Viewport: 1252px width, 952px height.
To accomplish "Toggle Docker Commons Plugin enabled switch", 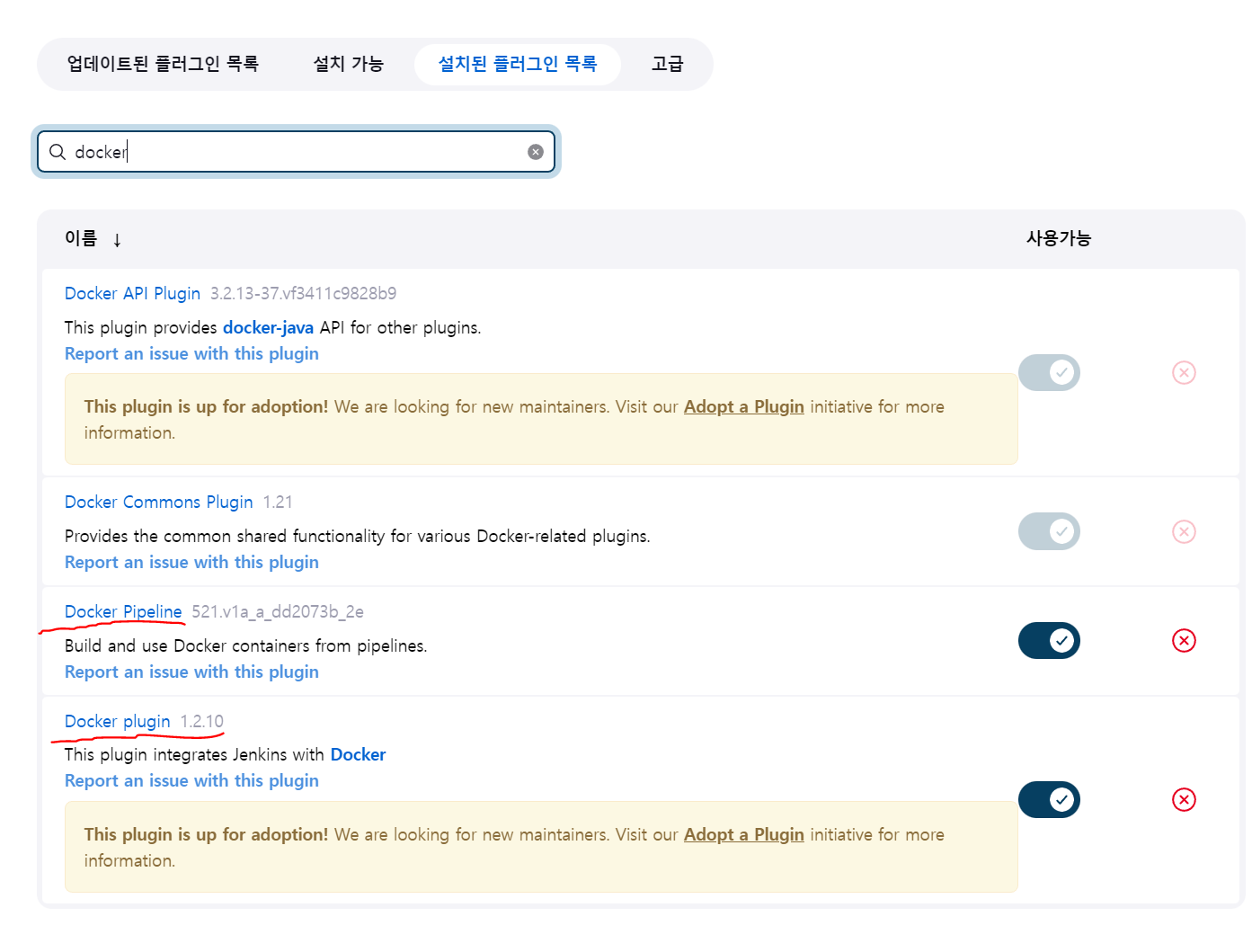I will [1049, 531].
